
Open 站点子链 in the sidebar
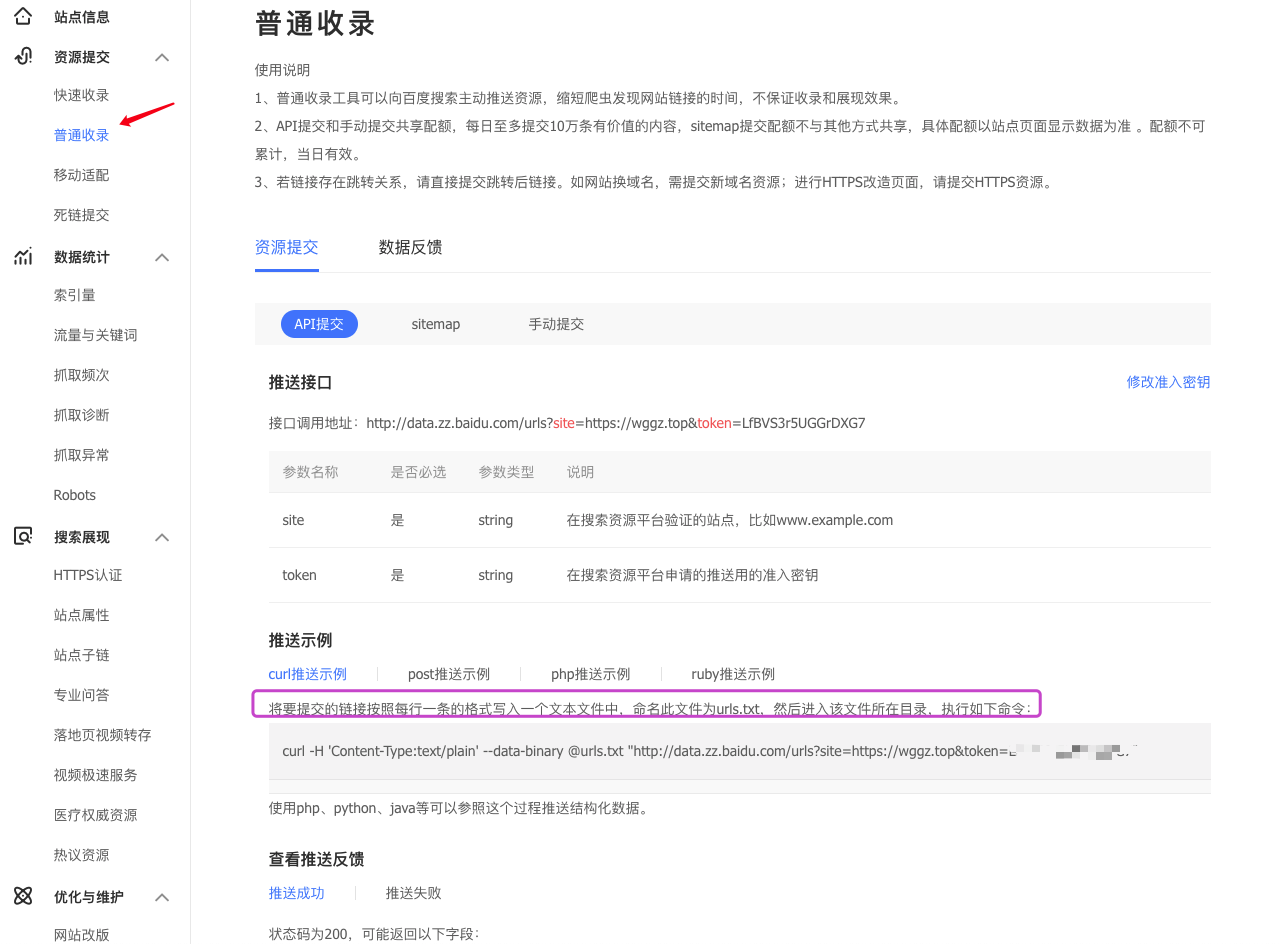coord(82,655)
